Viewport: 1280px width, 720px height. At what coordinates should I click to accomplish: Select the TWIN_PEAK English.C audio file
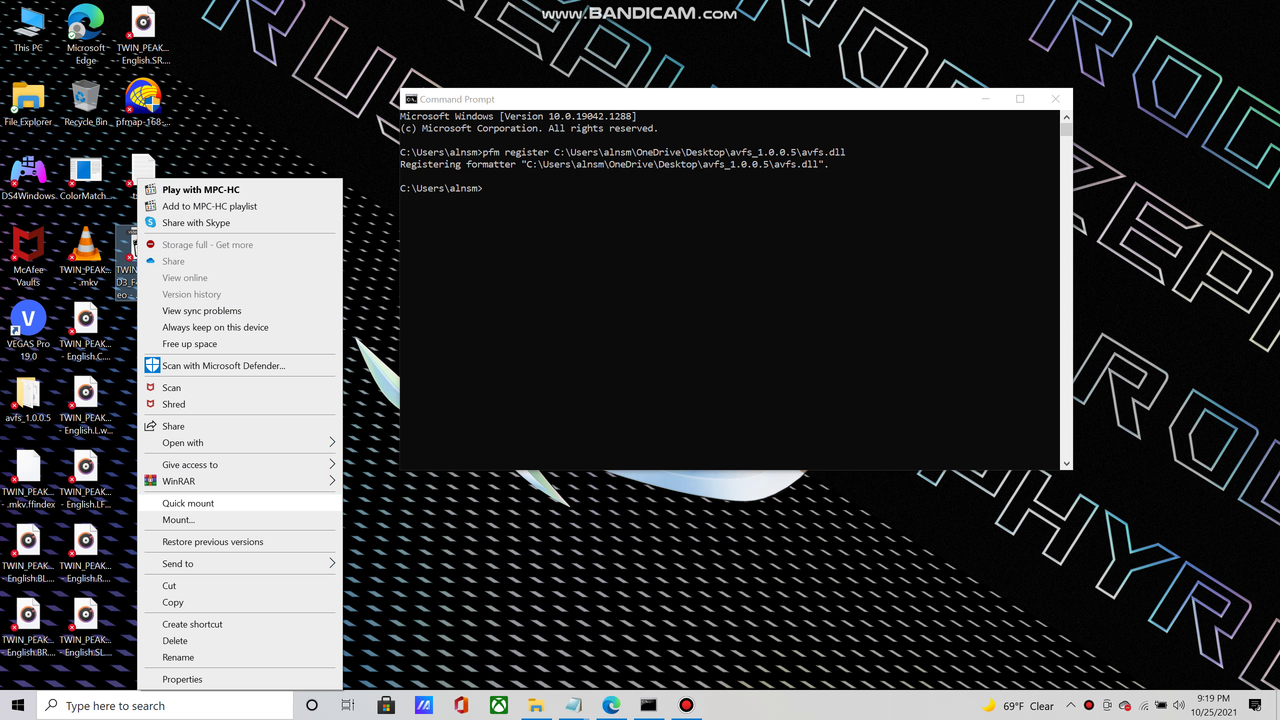click(86, 331)
